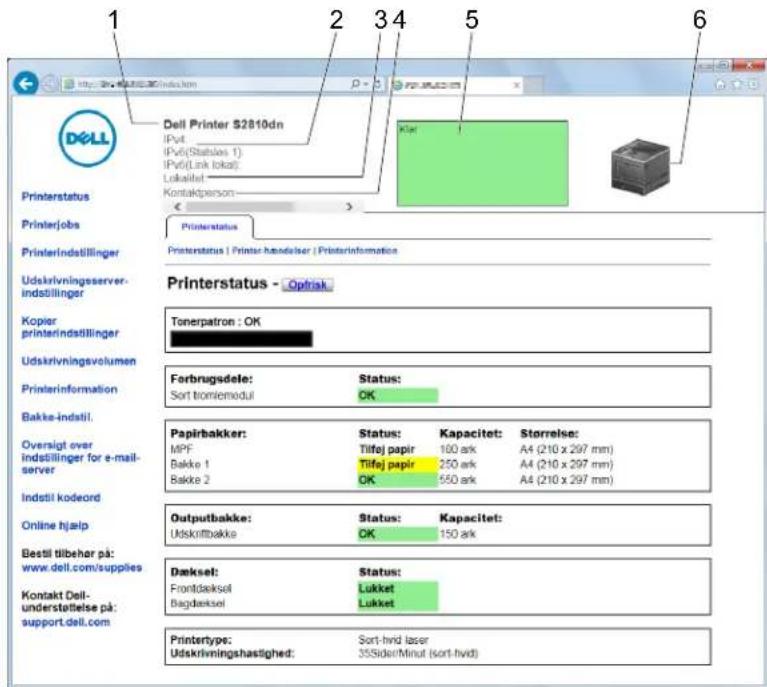The image size is (767, 687).
Task: Open the browser home icon
Action: click(x=720, y=85)
